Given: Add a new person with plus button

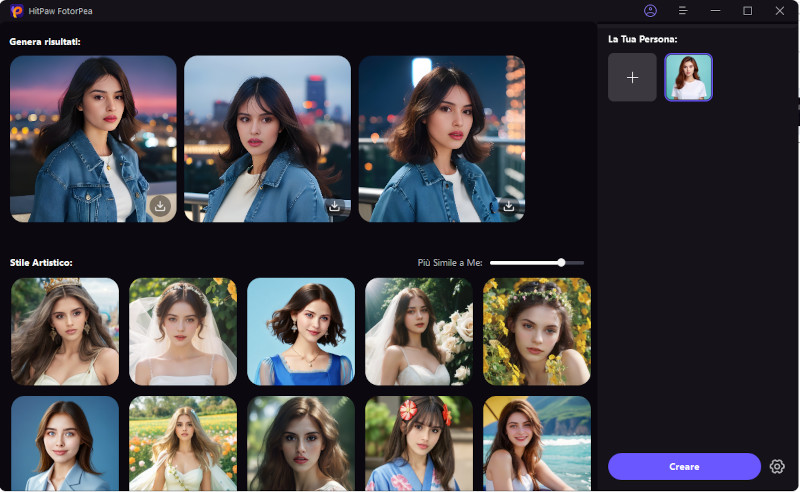Looking at the screenshot, I should pos(632,77).
